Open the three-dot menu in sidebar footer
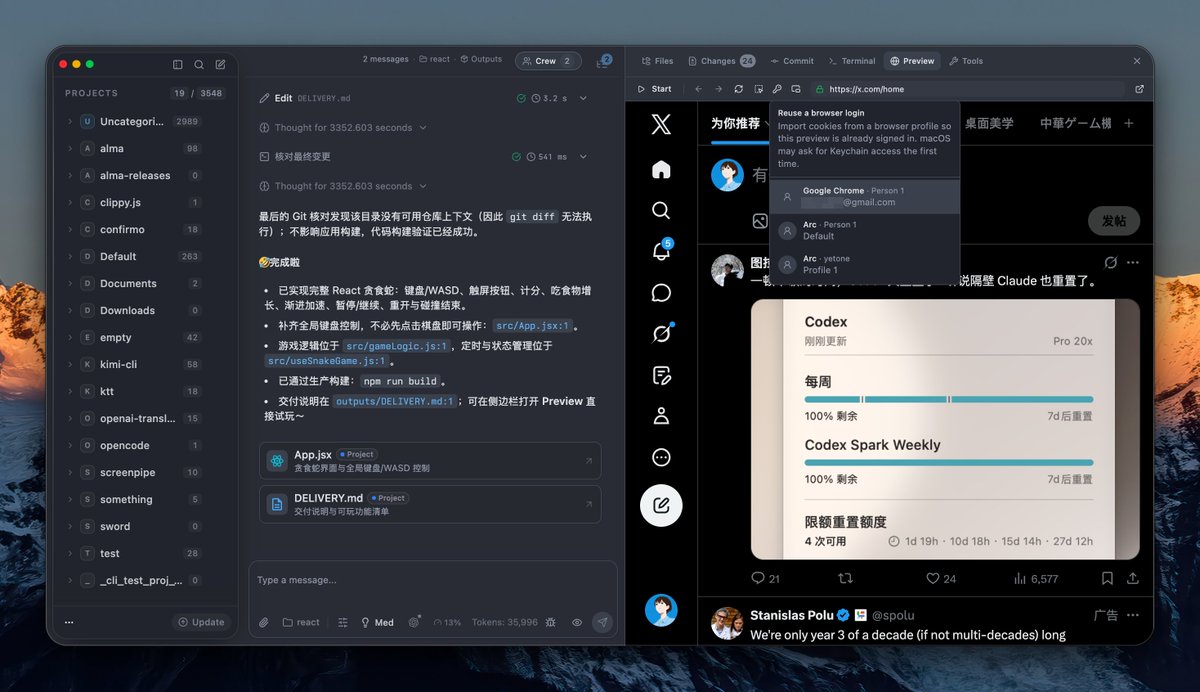Image resolution: width=1200 pixels, height=692 pixels. [x=69, y=622]
